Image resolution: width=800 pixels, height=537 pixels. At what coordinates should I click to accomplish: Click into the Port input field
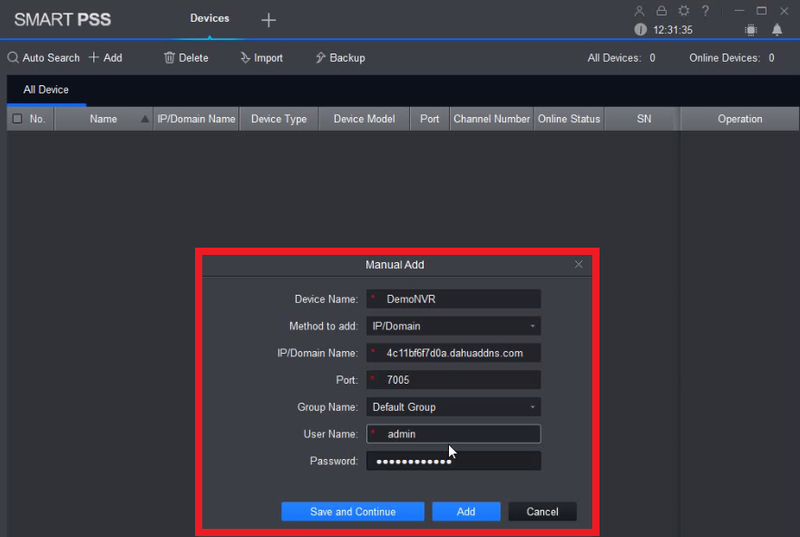[453, 380]
